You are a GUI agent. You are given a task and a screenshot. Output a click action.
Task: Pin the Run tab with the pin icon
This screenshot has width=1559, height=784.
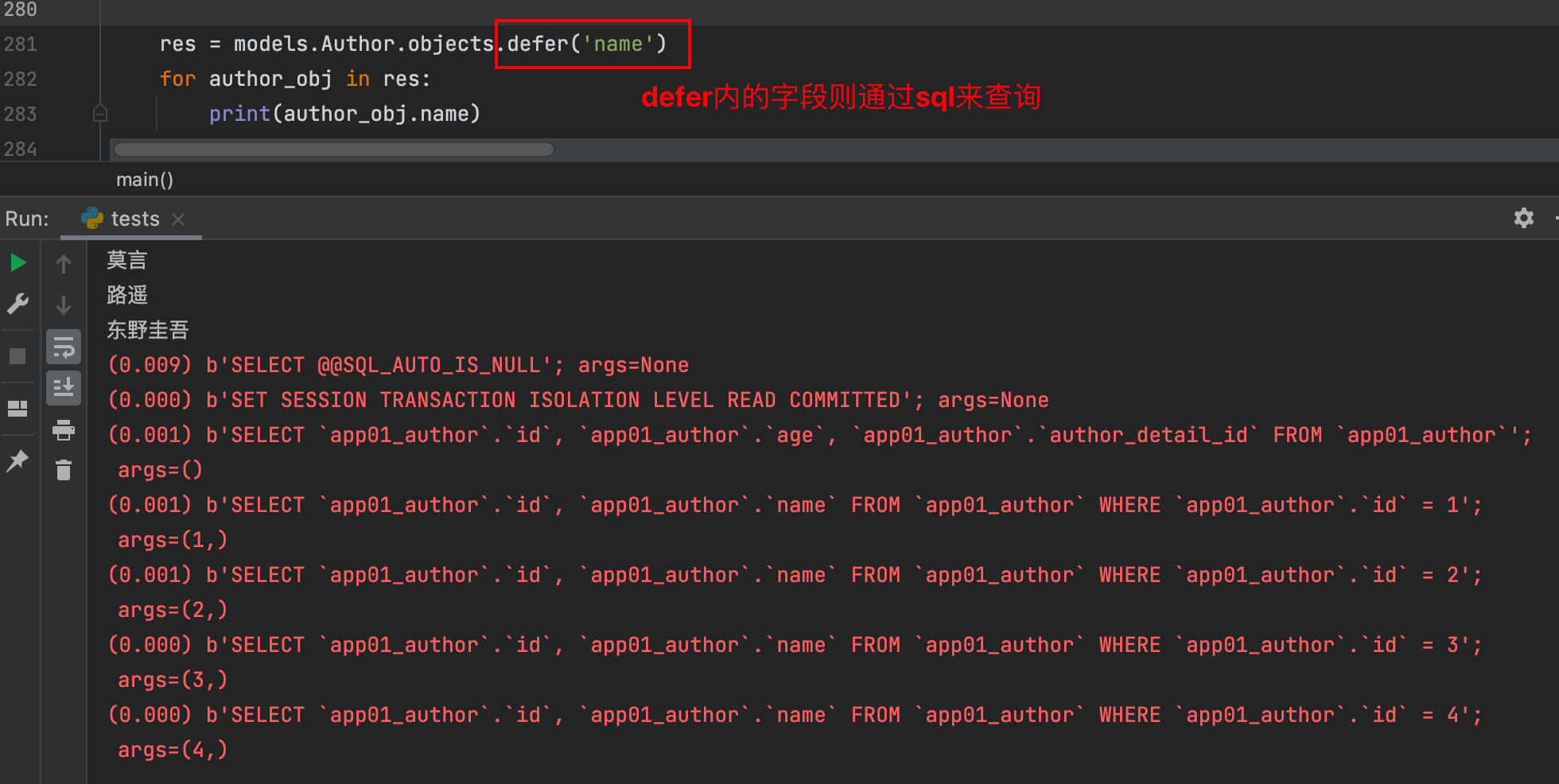click(17, 460)
